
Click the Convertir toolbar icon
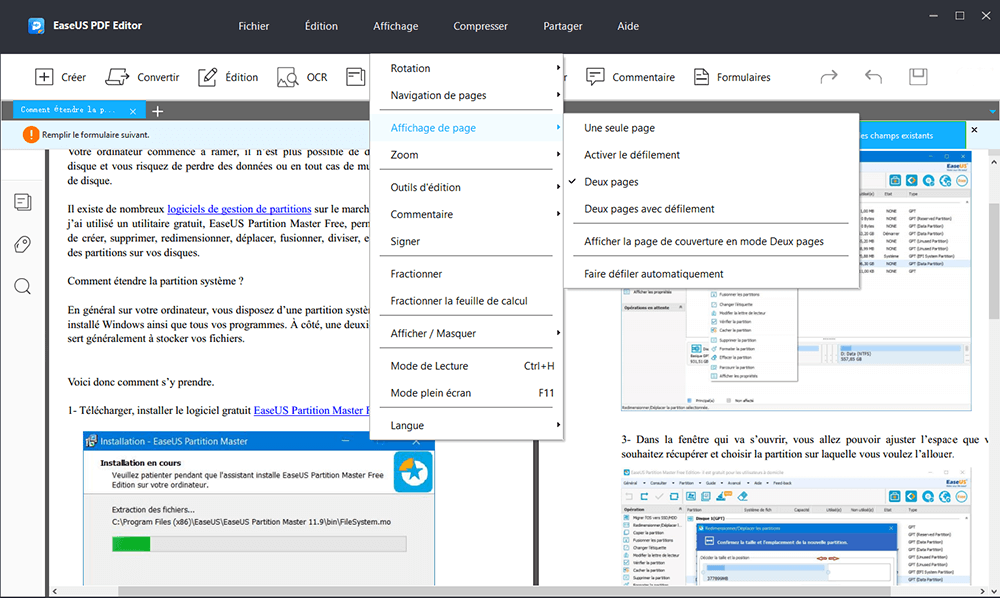[117, 77]
